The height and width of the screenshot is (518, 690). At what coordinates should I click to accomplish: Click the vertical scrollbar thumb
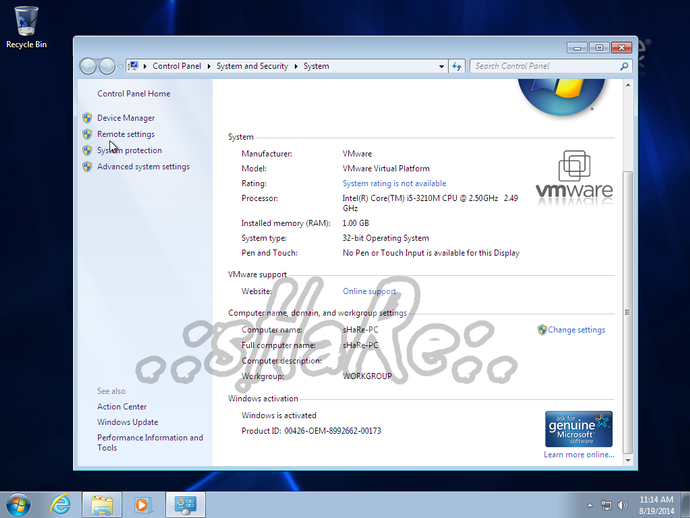[628, 312]
